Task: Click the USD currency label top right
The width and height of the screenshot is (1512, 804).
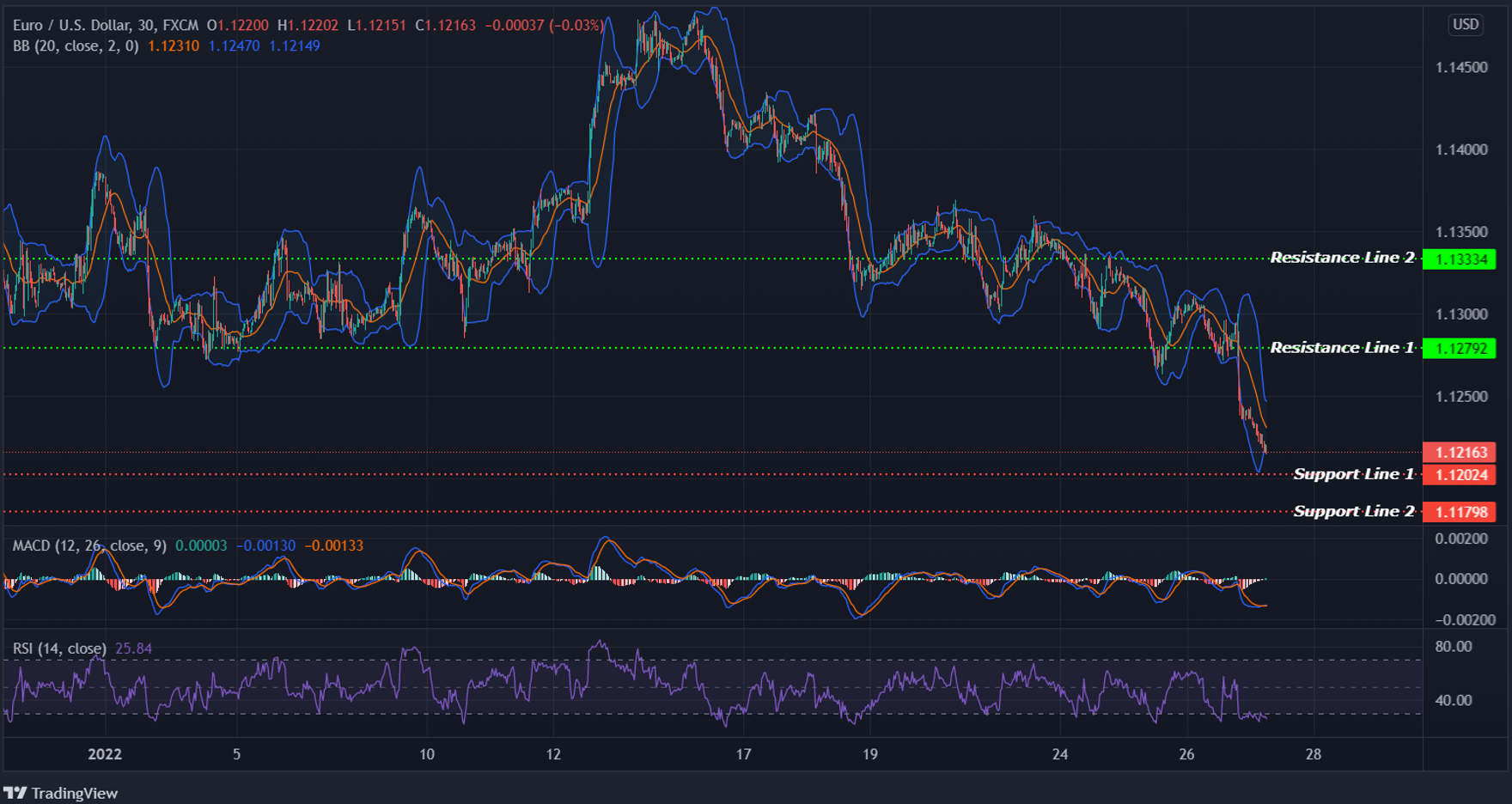Action: [x=1465, y=24]
